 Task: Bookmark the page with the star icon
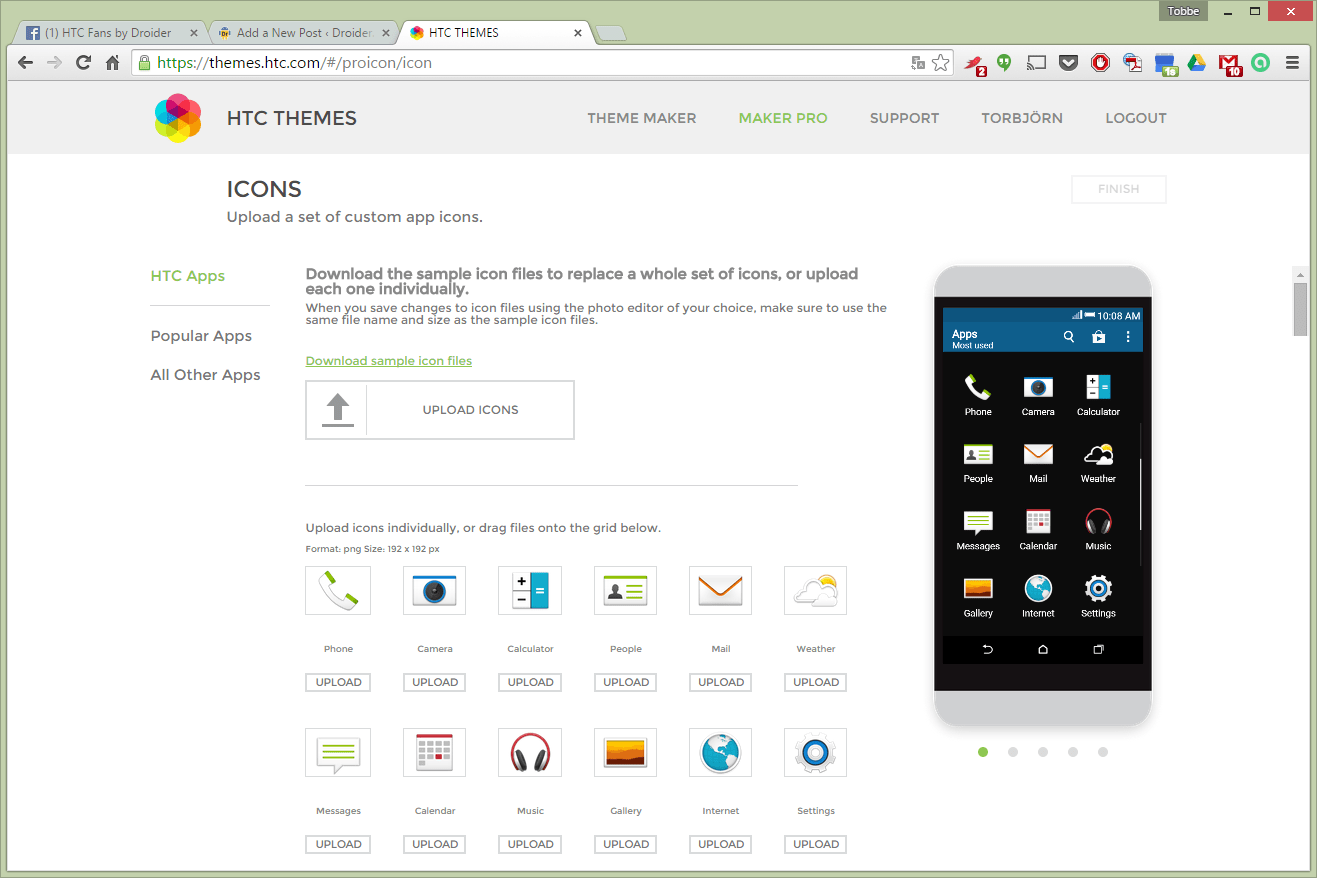pyautogui.click(x=940, y=62)
